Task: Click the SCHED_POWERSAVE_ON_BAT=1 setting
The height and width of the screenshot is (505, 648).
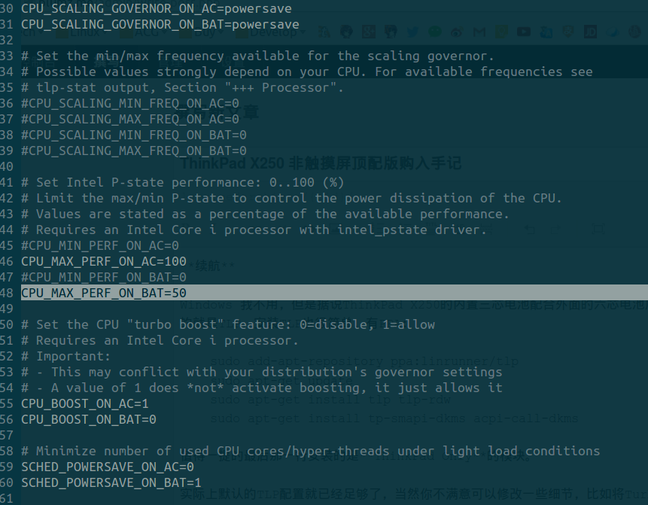Action: pos(111,483)
